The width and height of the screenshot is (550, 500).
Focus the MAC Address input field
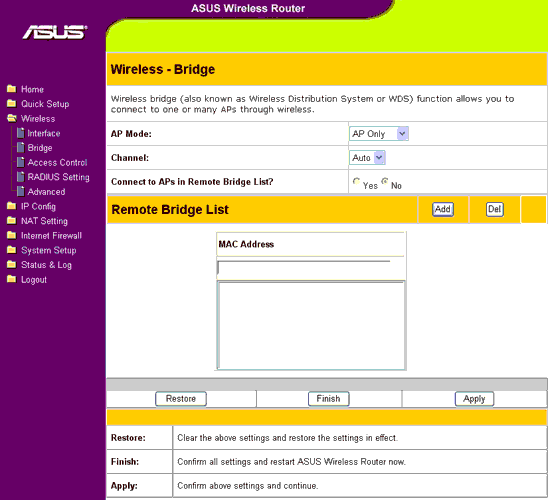(x=304, y=268)
